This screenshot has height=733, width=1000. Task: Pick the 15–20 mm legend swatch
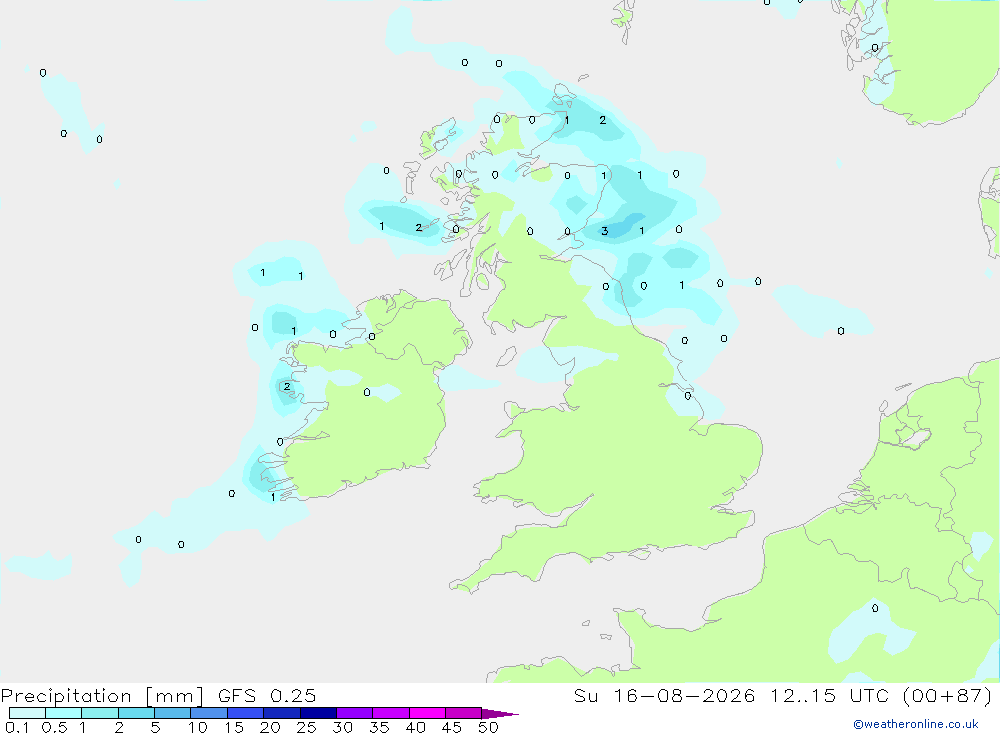246,713
